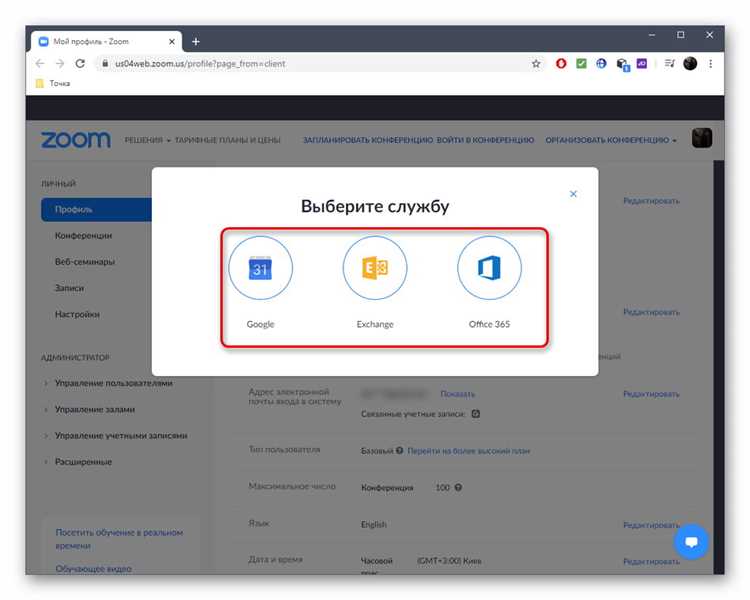Click the Zoom logo
The height and width of the screenshot is (600, 750).
coord(76,140)
